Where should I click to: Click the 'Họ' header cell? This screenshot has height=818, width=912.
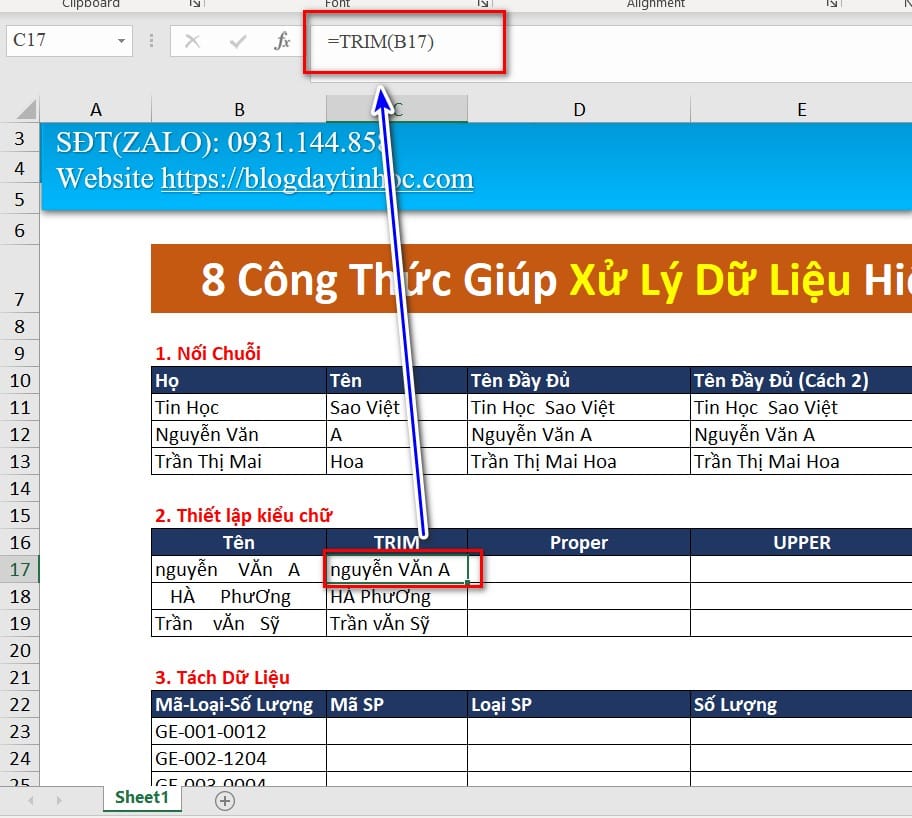pyautogui.click(x=239, y=380)
